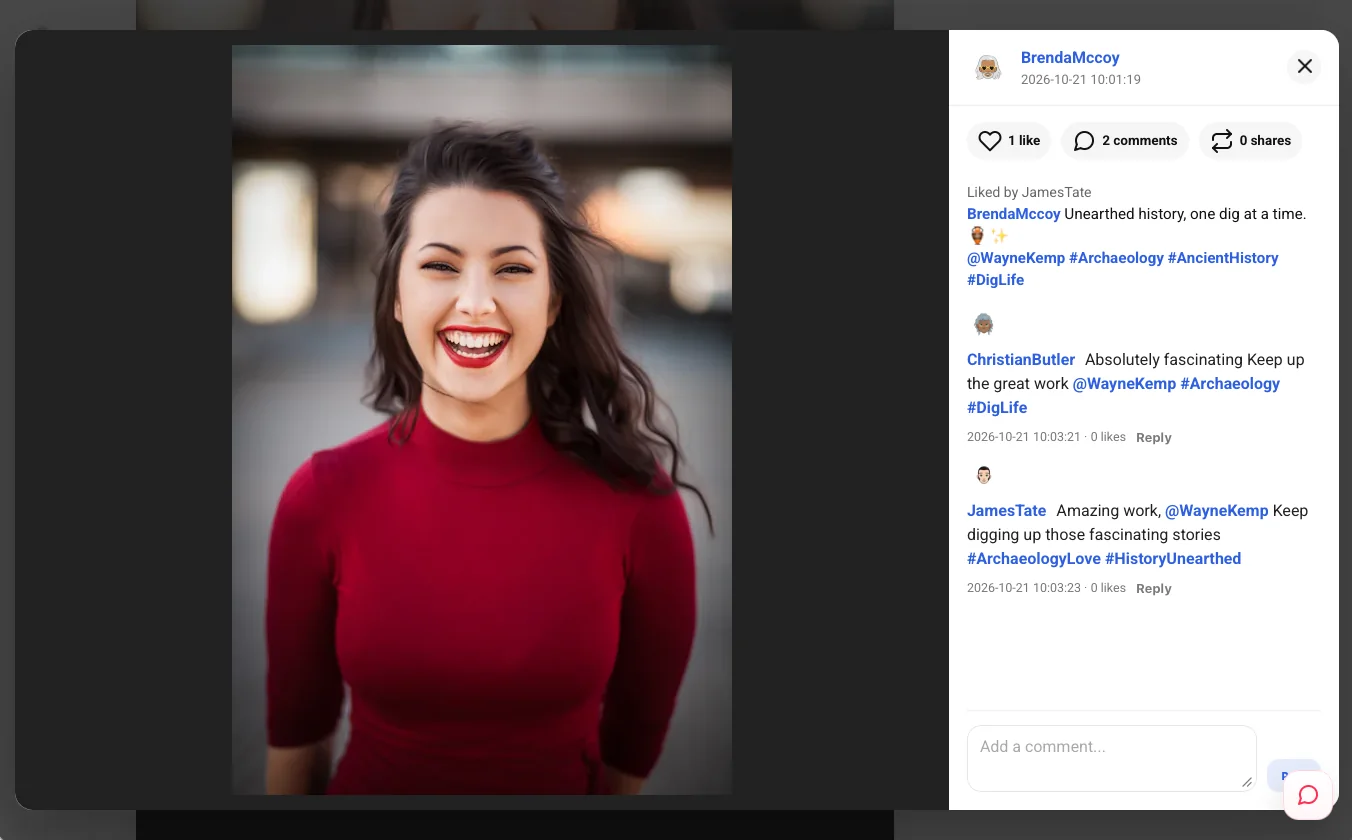Click the post timestamp 2026-10-21 10:01:19
This screenshot has width=1352, height=840.
1081,80
